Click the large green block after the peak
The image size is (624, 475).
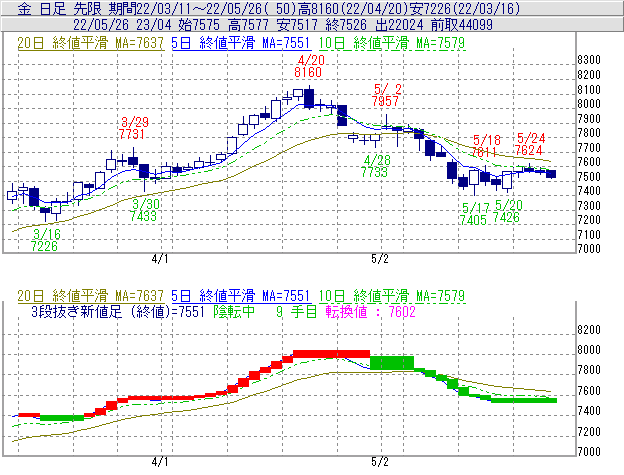392,363
